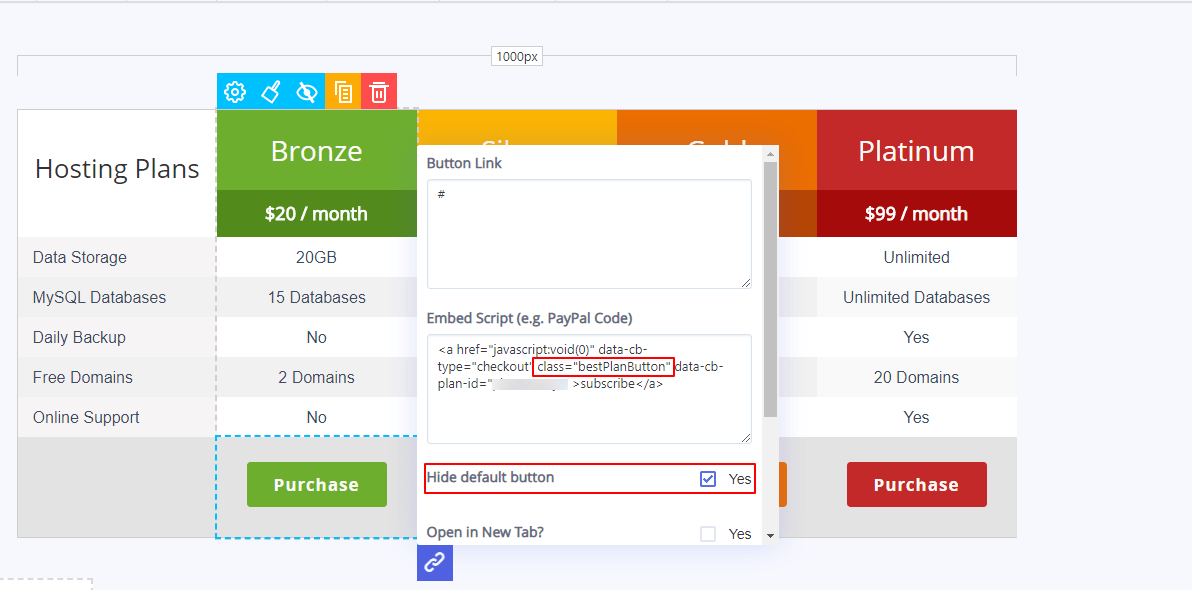Open the link settings via blue chain icon
This screenshot has width=1192, height=590.
pos(434,562)
